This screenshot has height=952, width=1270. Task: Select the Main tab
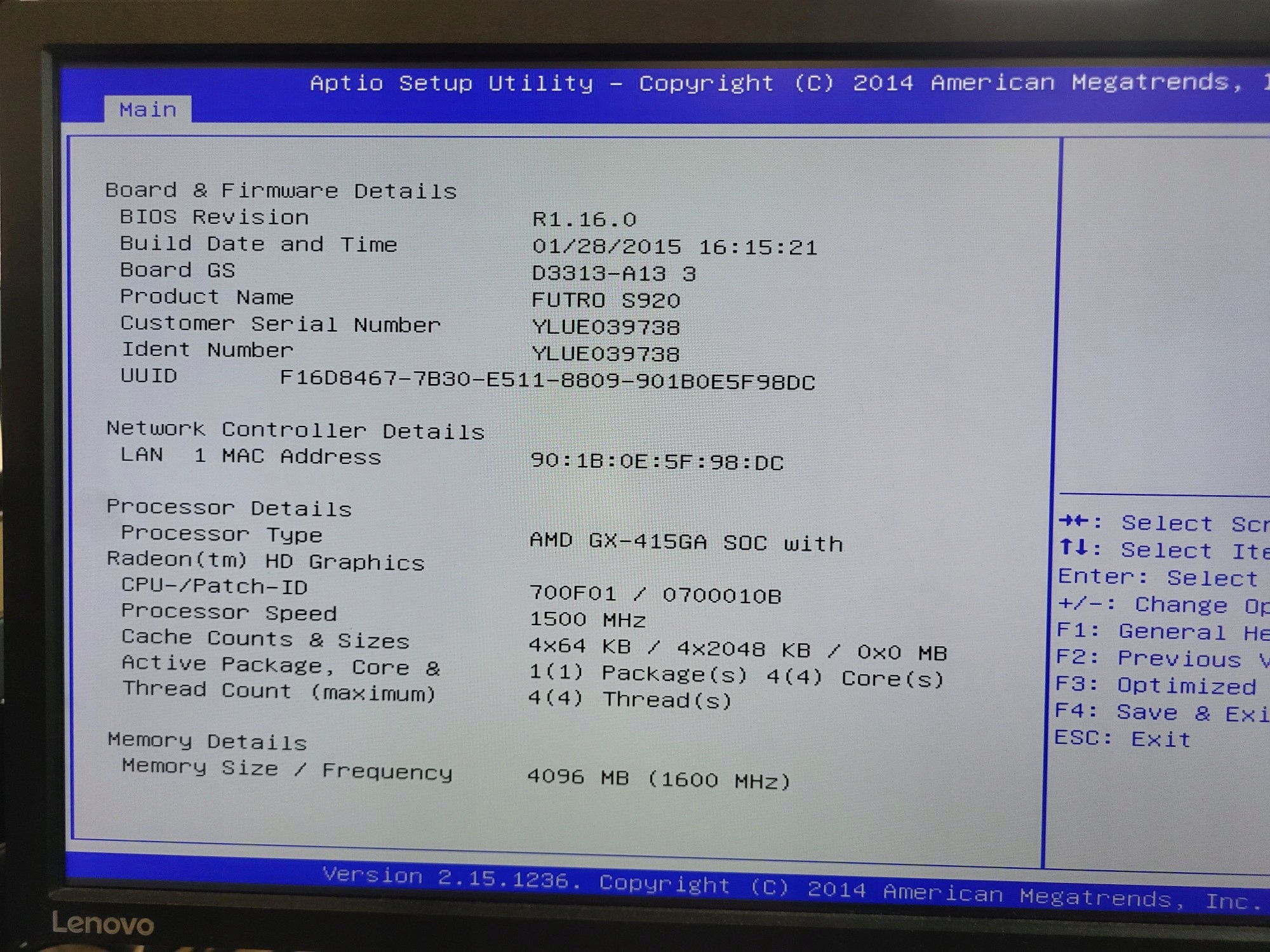click(x=147, y=110)
